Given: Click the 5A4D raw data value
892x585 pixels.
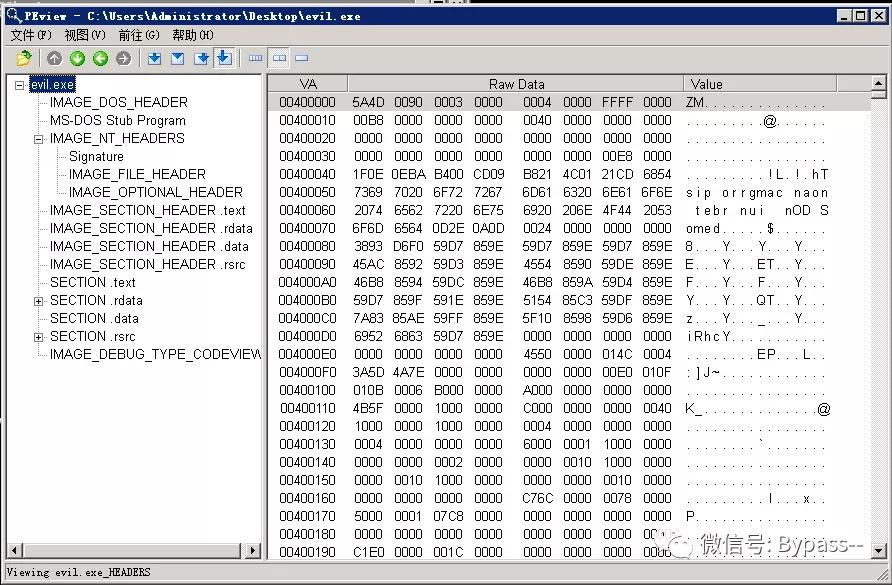Looking at the screenshot, I should coord(368,102).
